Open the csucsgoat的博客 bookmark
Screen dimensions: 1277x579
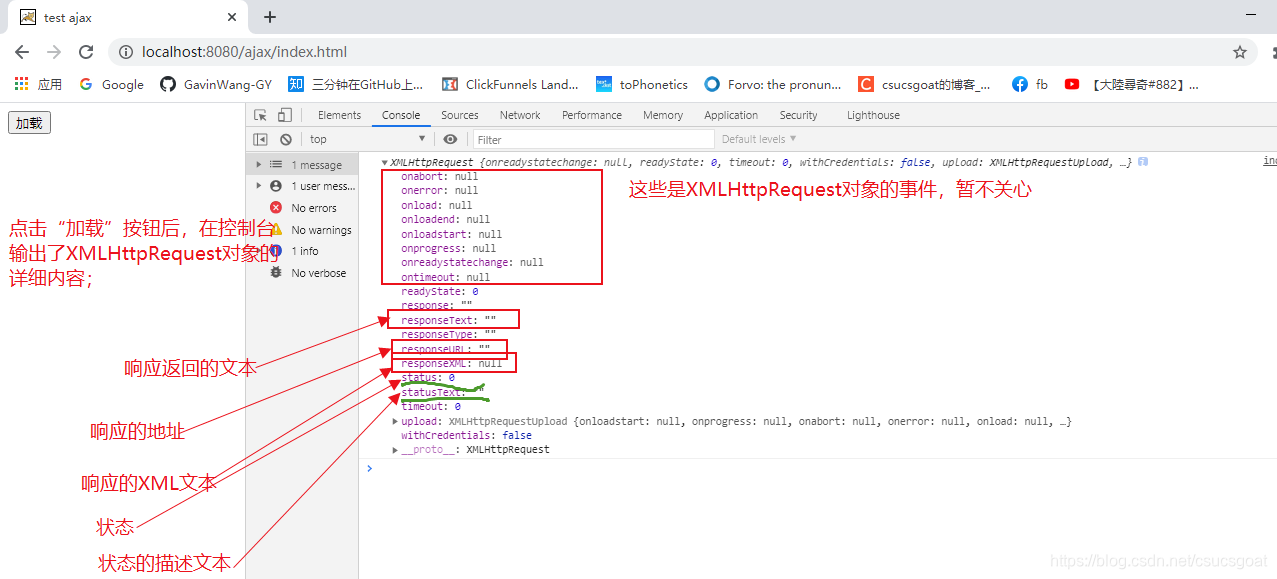tap(925, 84)
